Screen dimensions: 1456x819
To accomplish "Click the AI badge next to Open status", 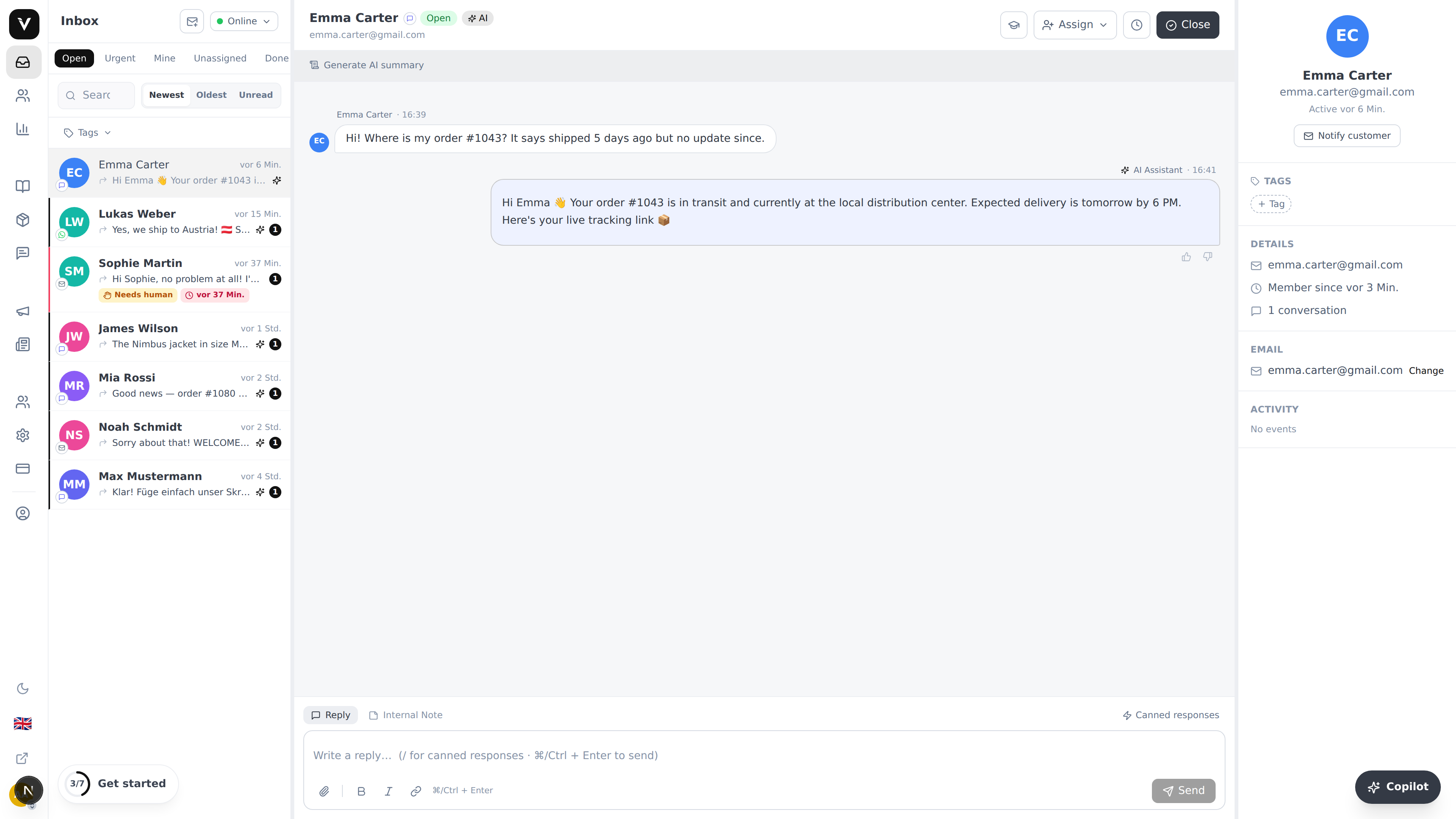I will pos(478,18).
